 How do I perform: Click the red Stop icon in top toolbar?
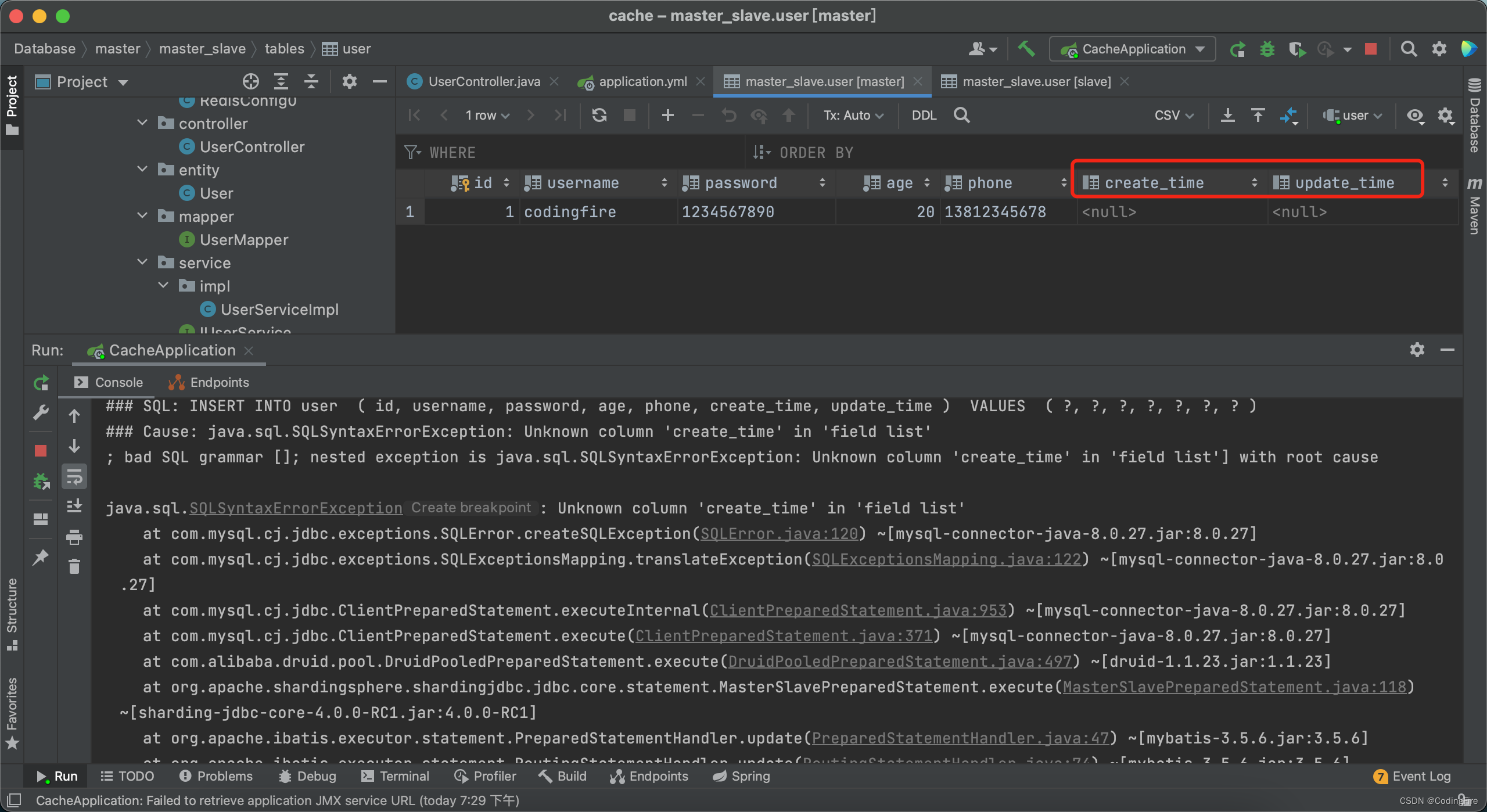pyautogui.click(x=1371, y=49)
